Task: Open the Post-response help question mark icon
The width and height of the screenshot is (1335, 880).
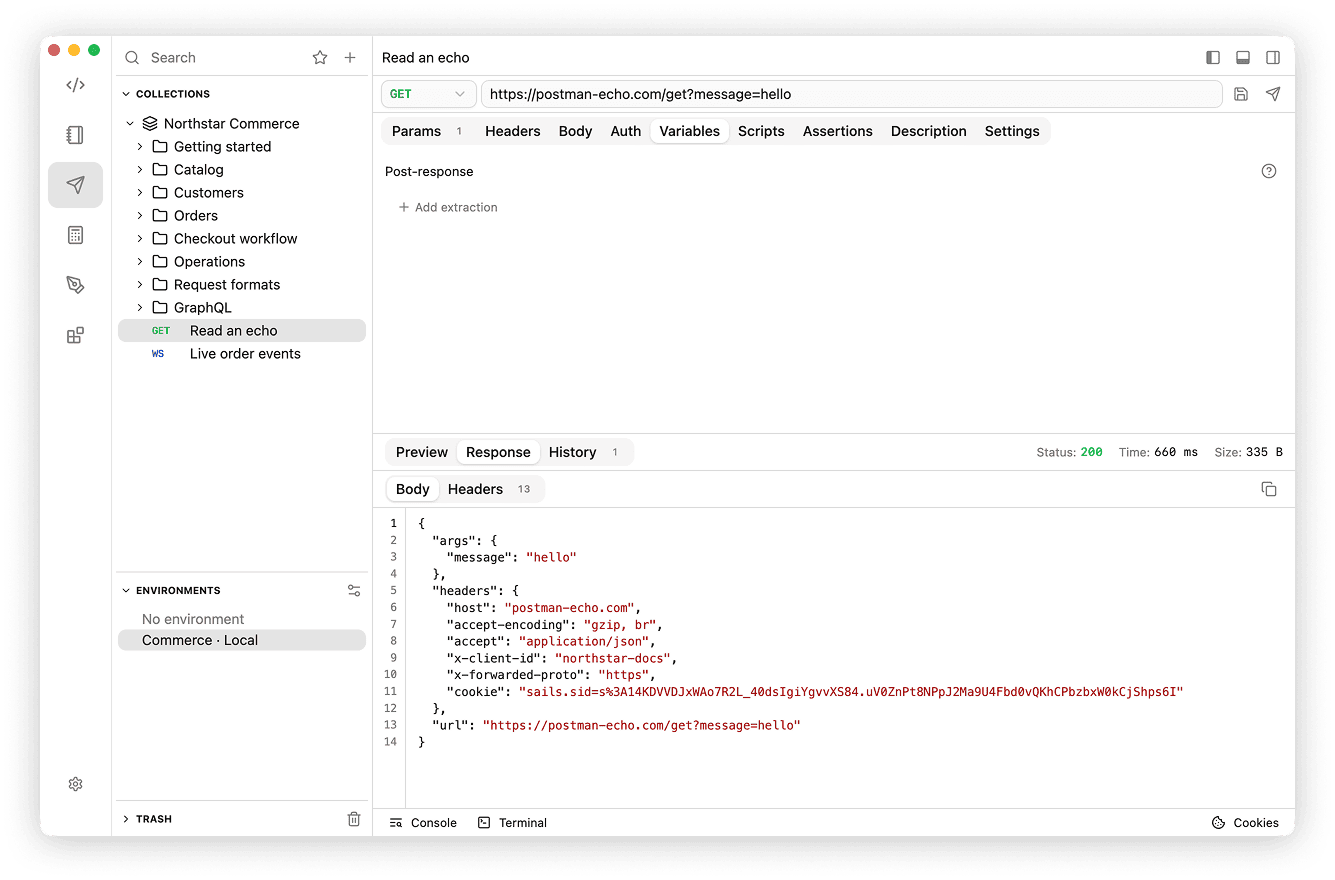Action: (x=1269, y=171)
